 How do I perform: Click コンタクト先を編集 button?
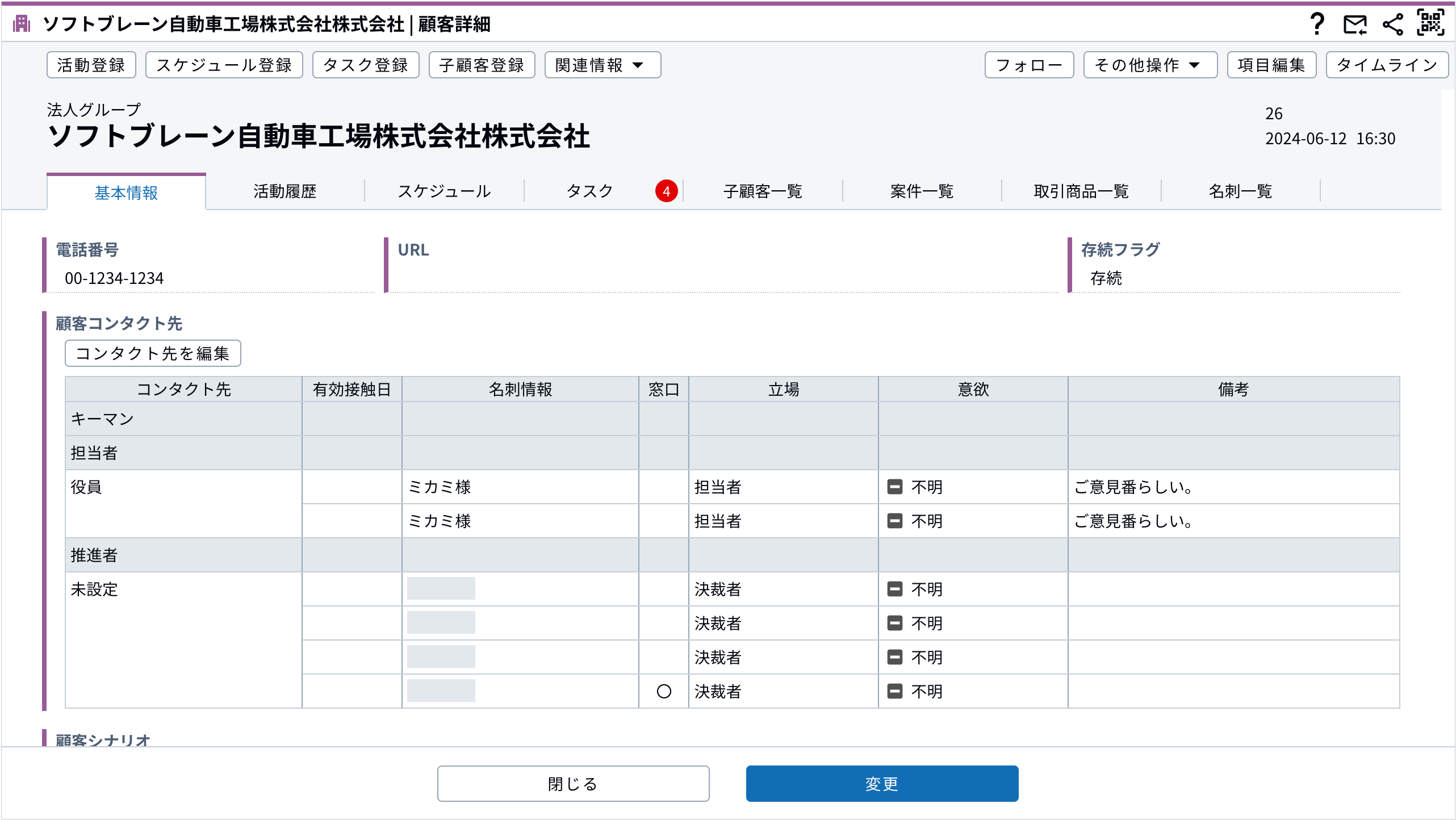pyautogui.click(x=153, y=353)
